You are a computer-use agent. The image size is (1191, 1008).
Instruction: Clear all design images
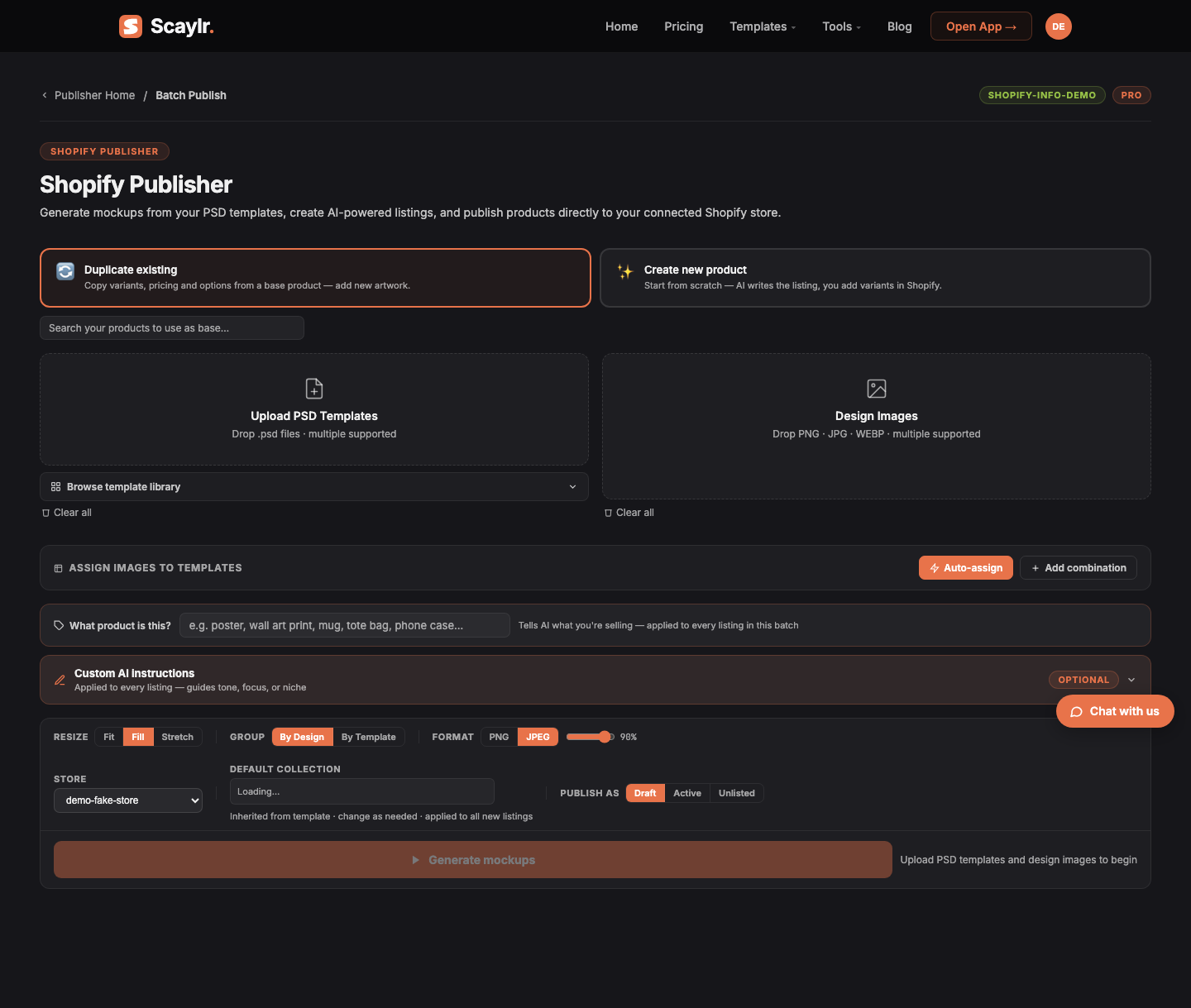[629, 513]
